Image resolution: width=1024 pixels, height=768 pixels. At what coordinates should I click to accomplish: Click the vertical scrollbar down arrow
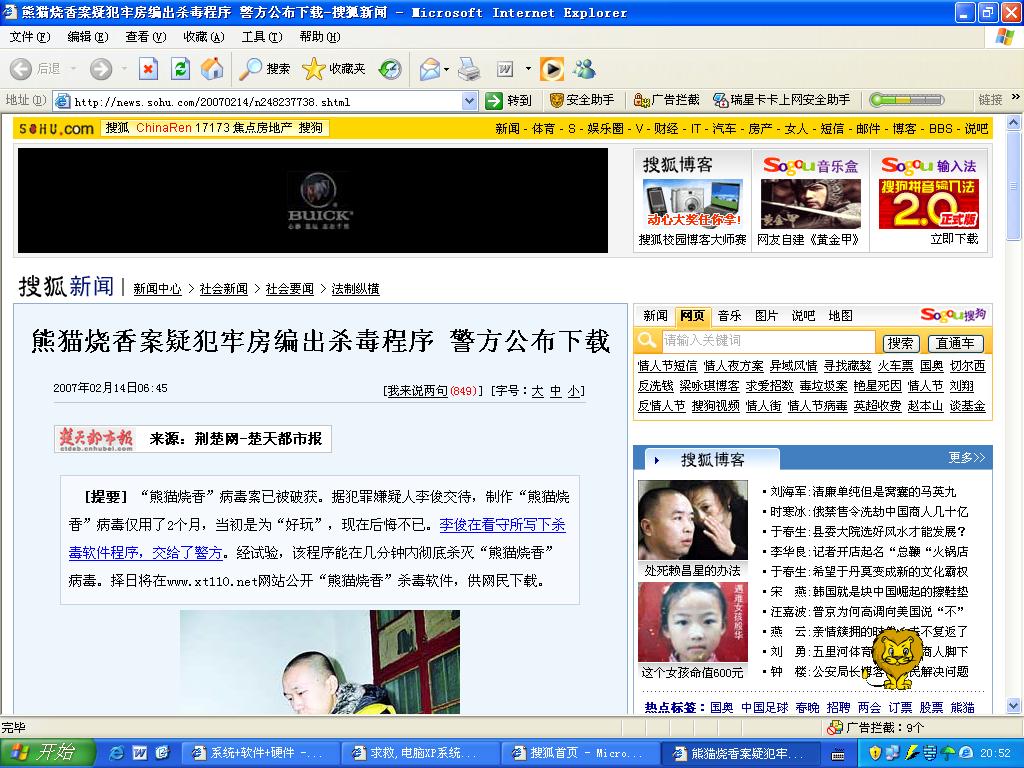[1014, 705]
